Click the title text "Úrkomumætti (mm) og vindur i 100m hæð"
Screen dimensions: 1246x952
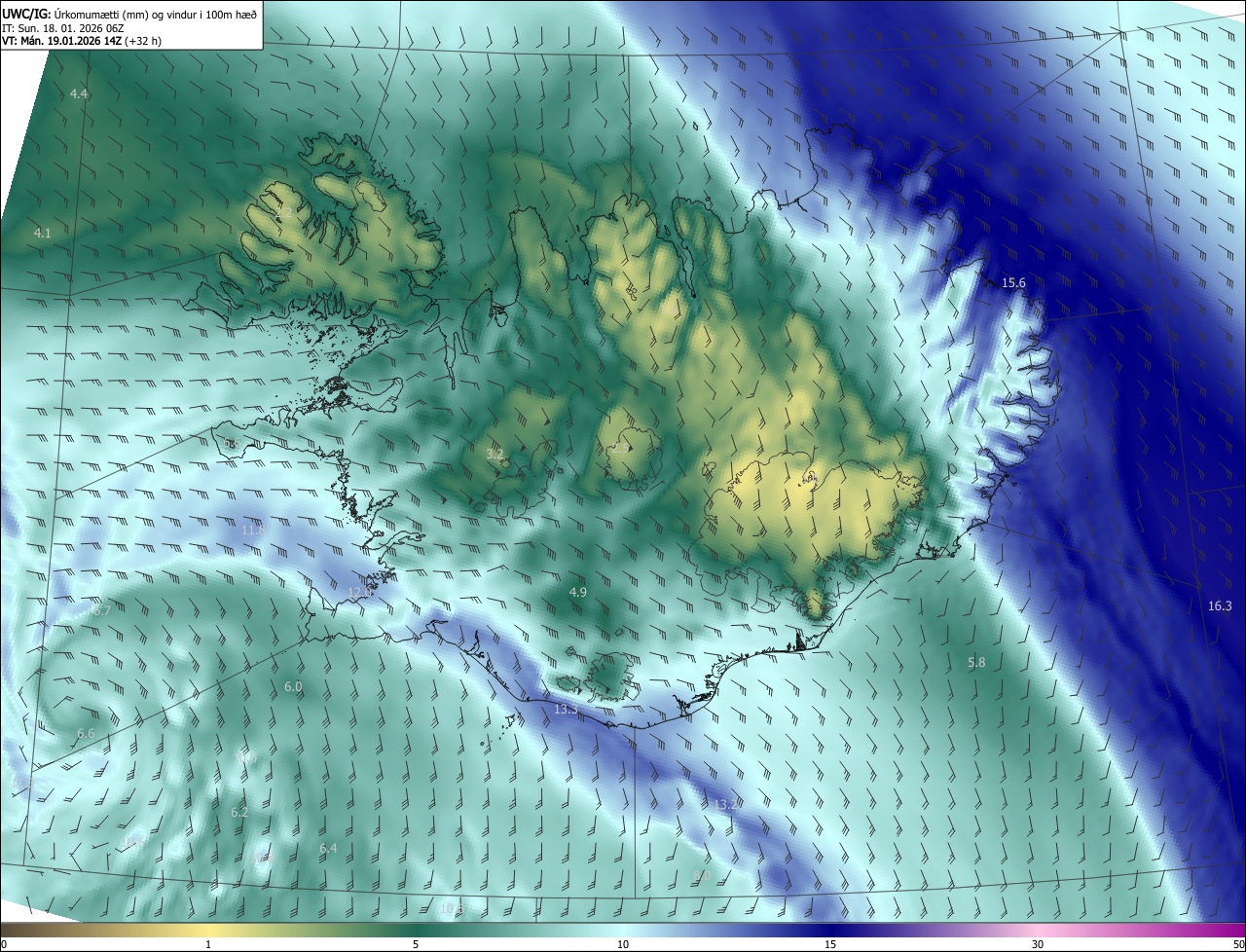pyautogui.click(x=156, y=14)
